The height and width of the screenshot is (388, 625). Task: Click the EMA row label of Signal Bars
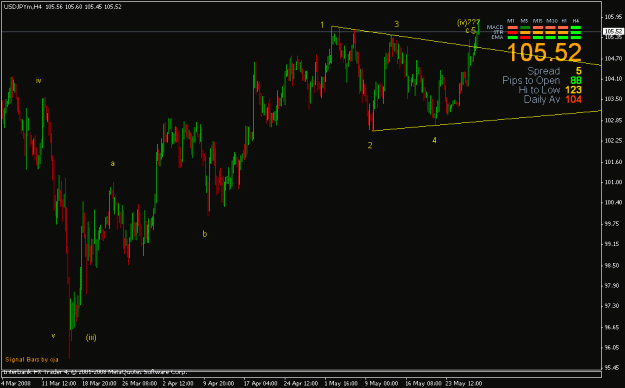pos(497,37)
